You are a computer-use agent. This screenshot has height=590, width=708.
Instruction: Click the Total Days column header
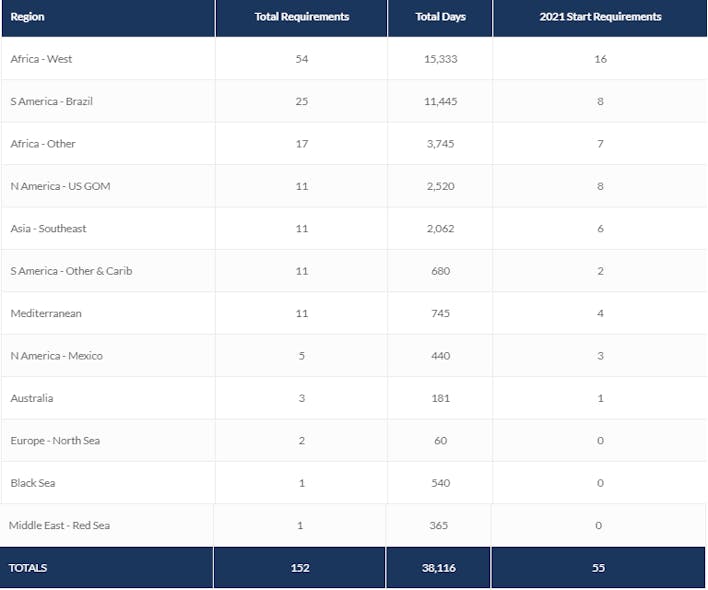click(440, 17)
